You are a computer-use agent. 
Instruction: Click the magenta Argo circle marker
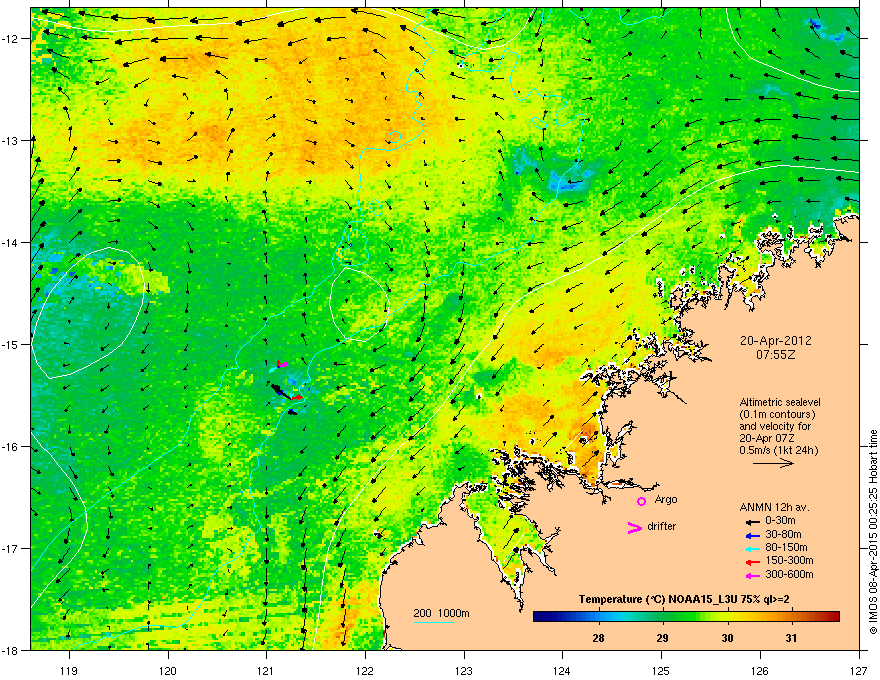(x=641, y=501)
